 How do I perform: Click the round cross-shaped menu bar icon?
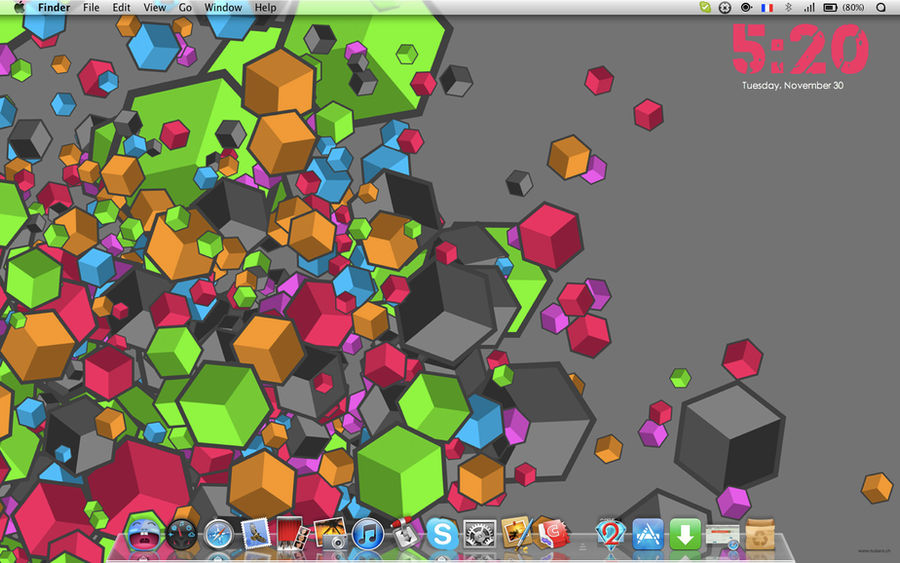tap(725, 7)
